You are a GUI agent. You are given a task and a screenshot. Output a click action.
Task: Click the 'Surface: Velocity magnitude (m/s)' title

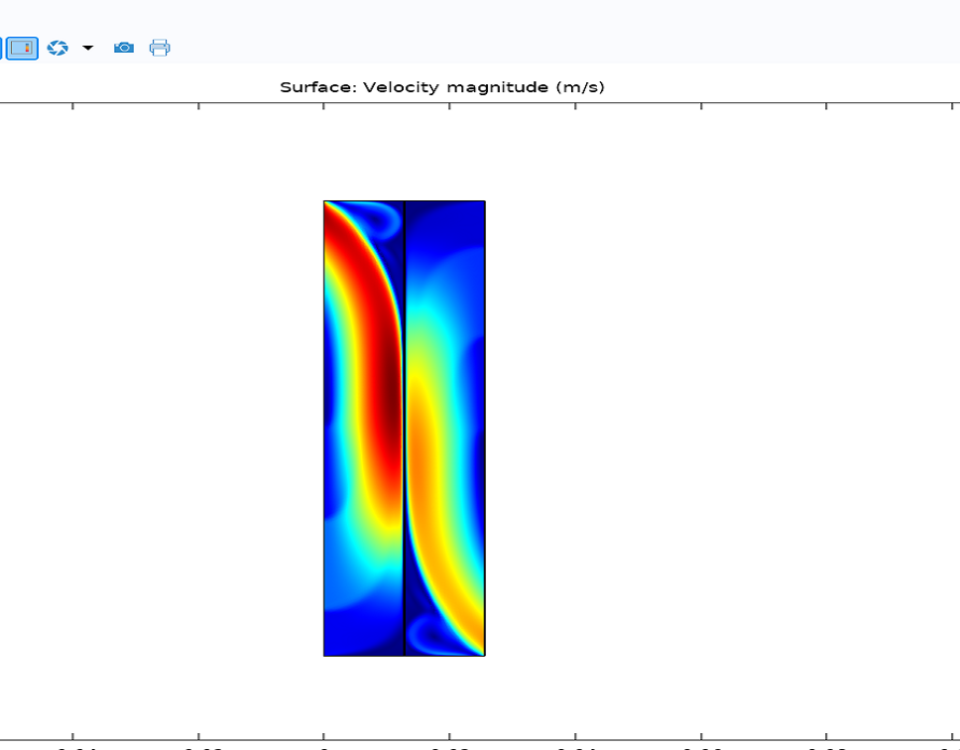click(442, 87)
